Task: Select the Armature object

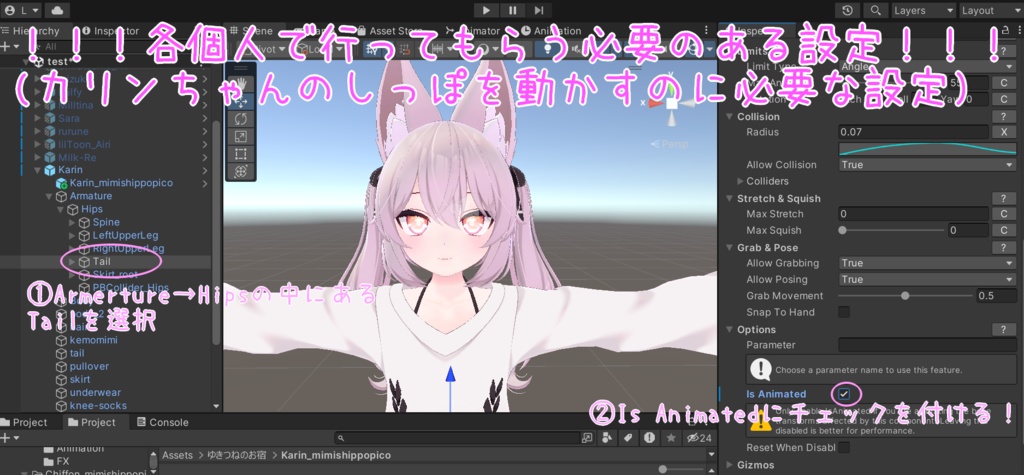Action: pos(91,196)
